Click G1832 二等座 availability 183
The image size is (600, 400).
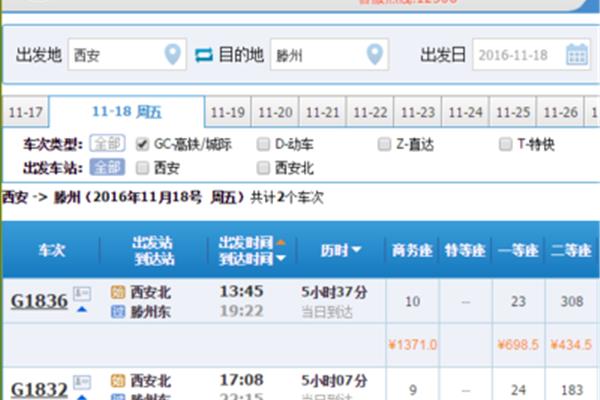coord(572,390)
